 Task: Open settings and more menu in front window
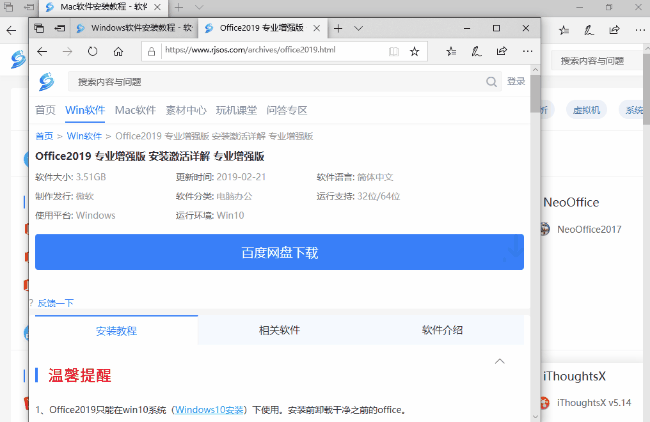527,51
